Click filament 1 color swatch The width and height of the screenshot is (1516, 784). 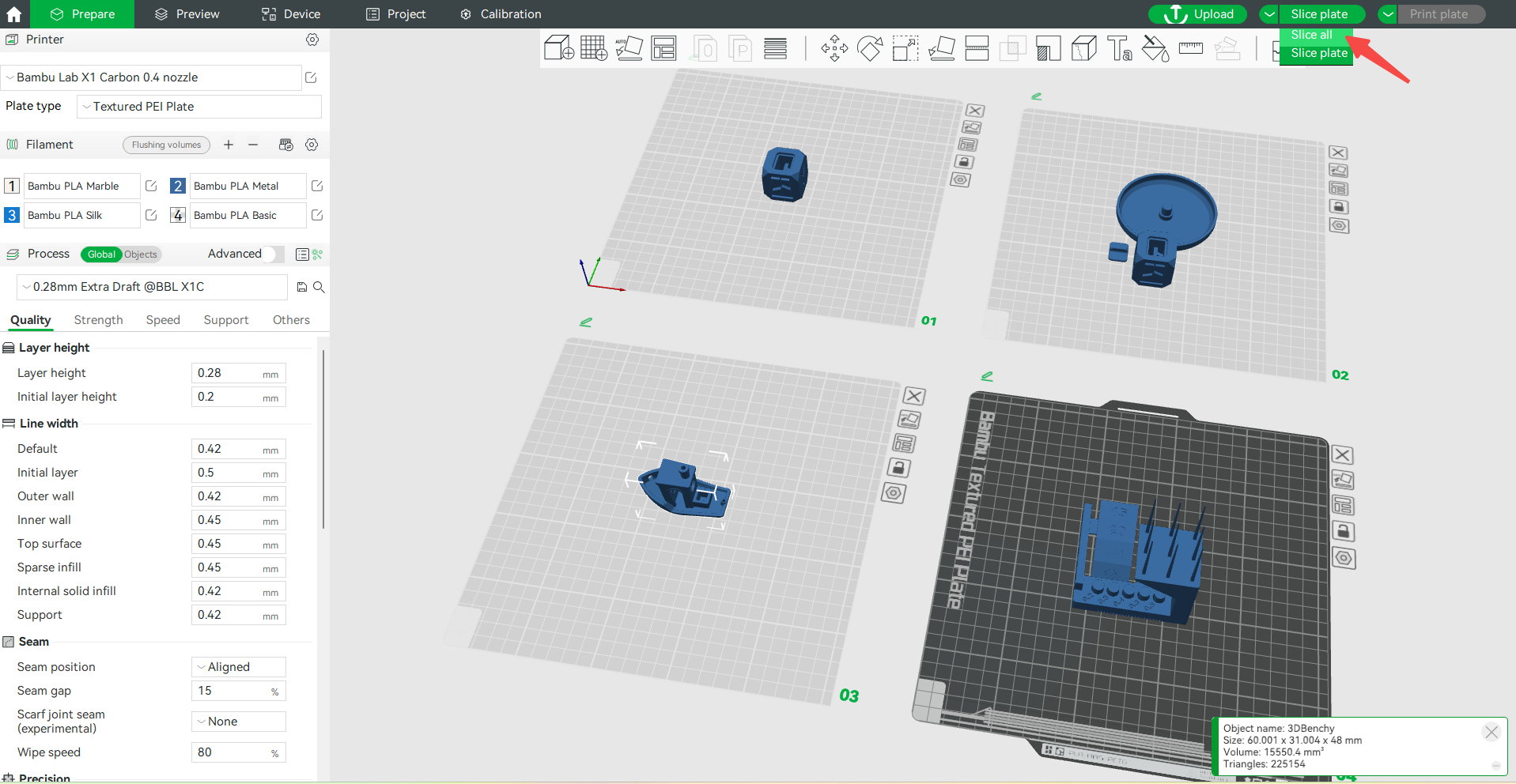pos(12,186)
